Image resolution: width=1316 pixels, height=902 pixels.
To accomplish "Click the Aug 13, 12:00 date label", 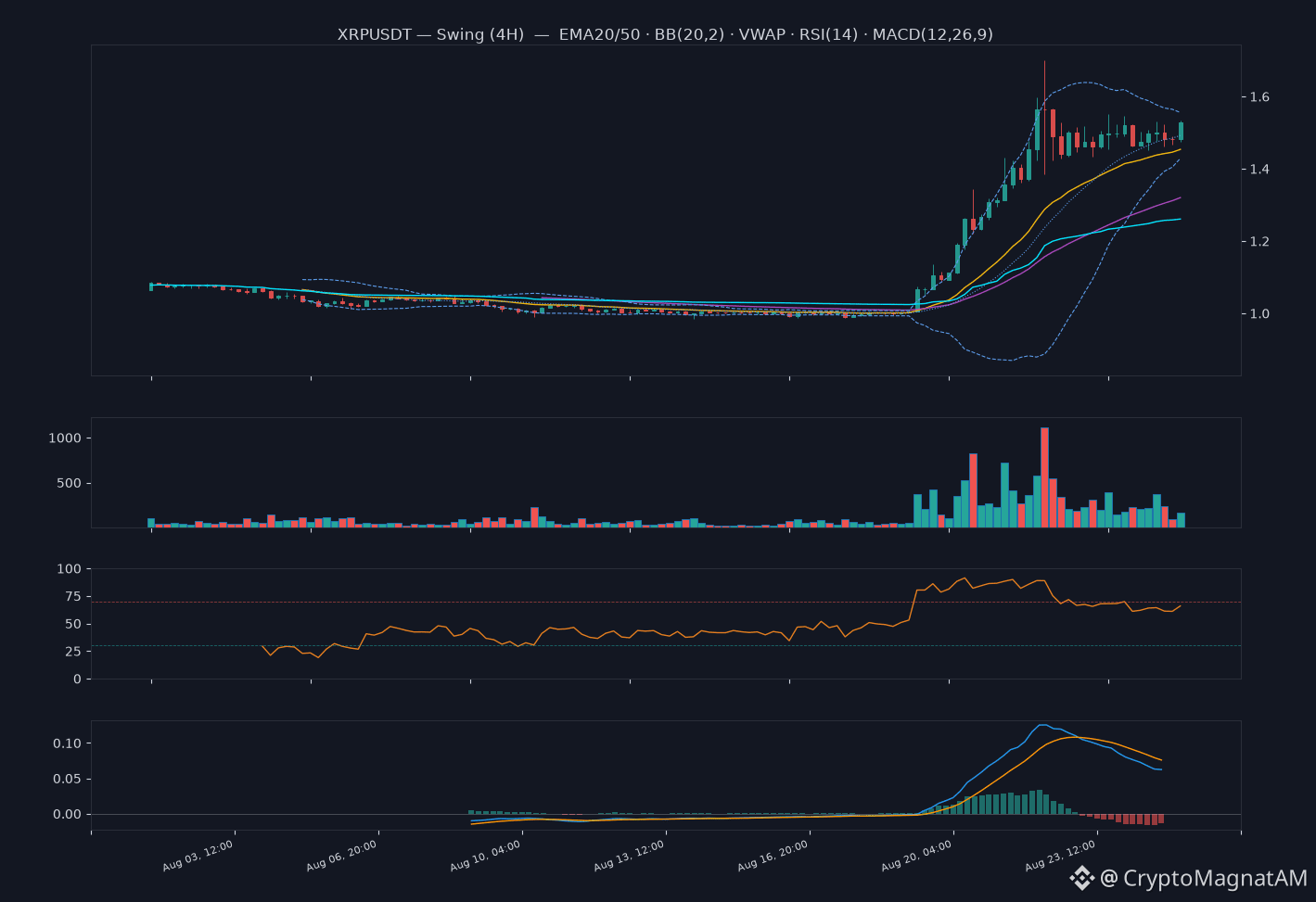I will 630,856.
